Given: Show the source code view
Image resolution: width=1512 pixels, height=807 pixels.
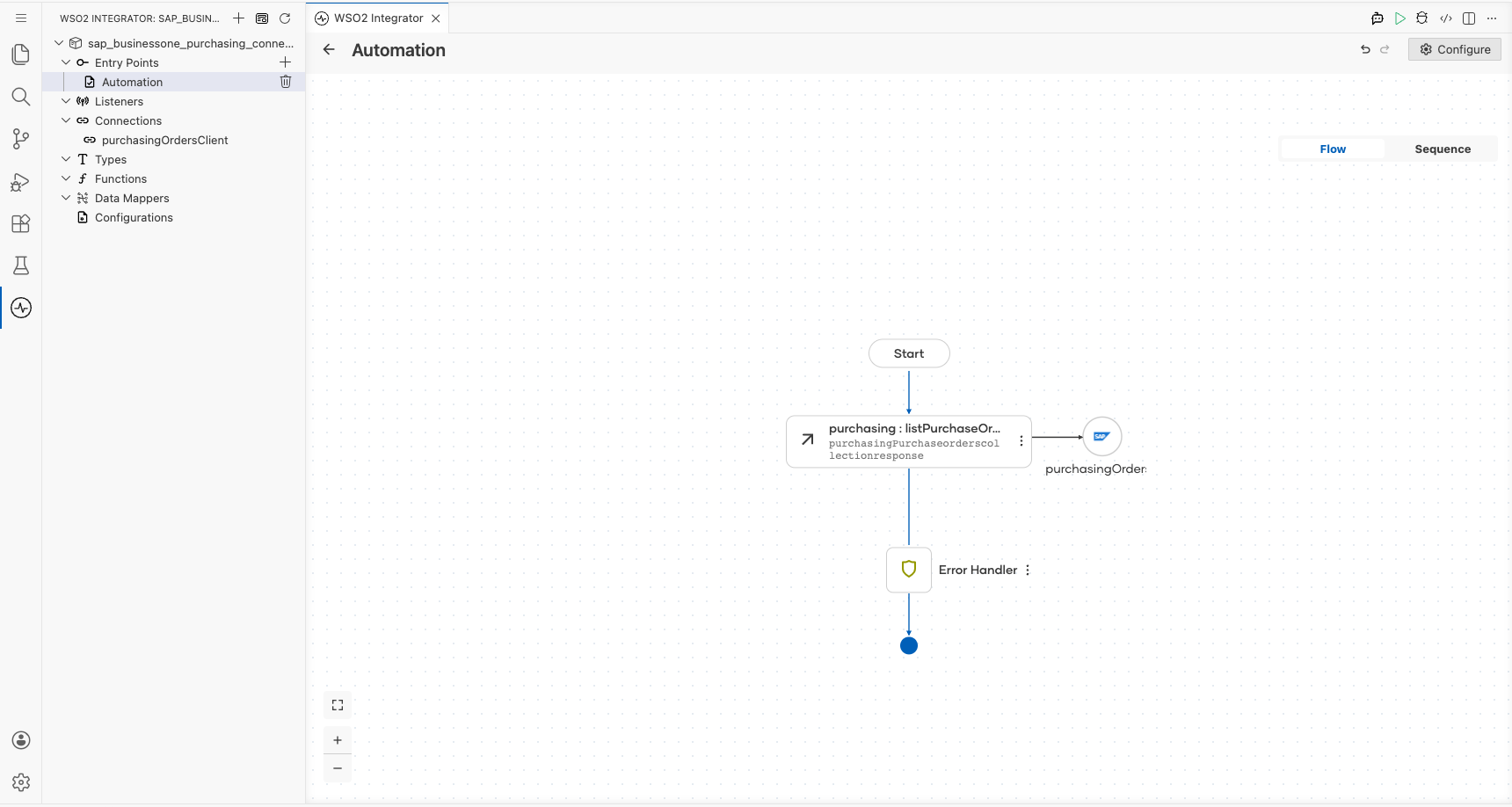Looking at the screenshot, I should (x=1446, y=18).
